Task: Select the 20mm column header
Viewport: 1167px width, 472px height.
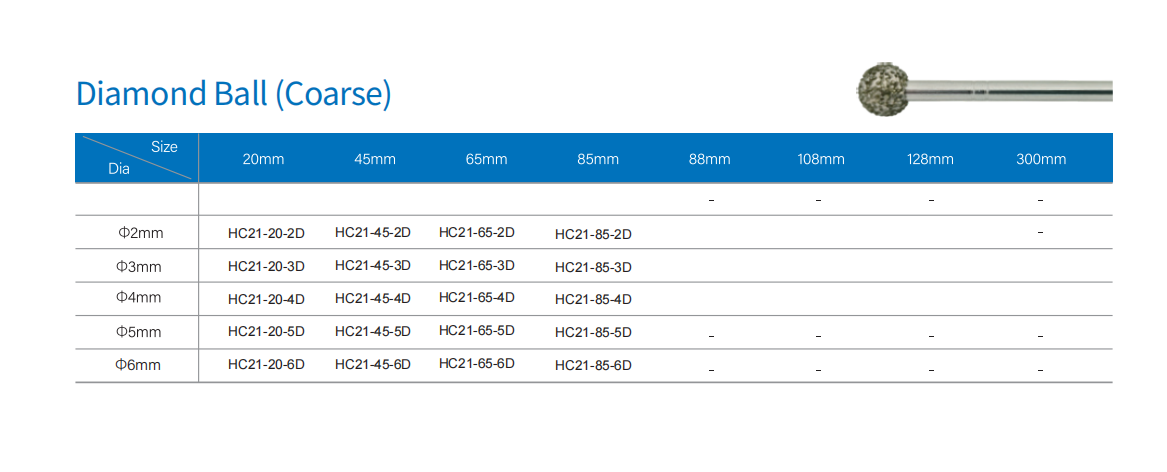Action: point(263,159)
